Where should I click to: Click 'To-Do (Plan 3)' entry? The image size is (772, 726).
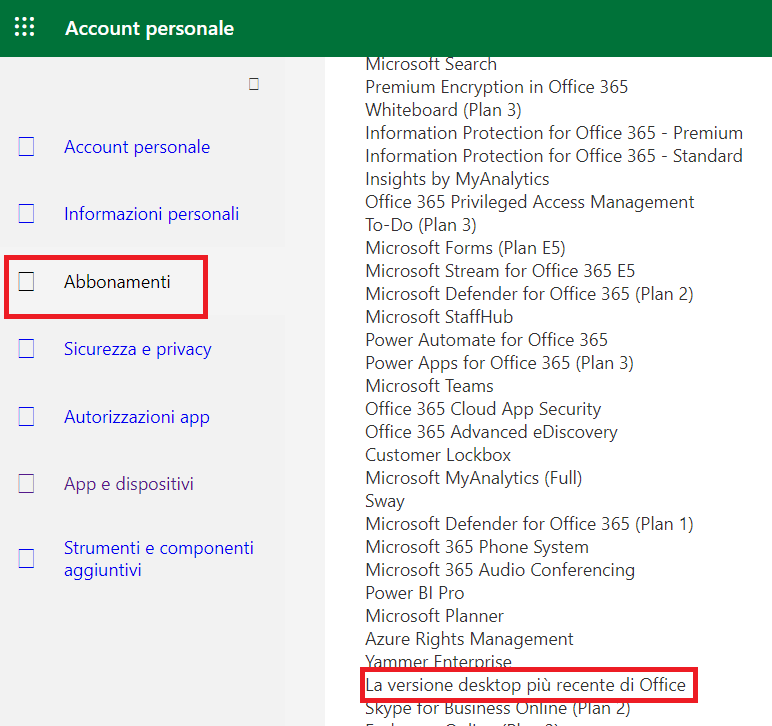421,225
